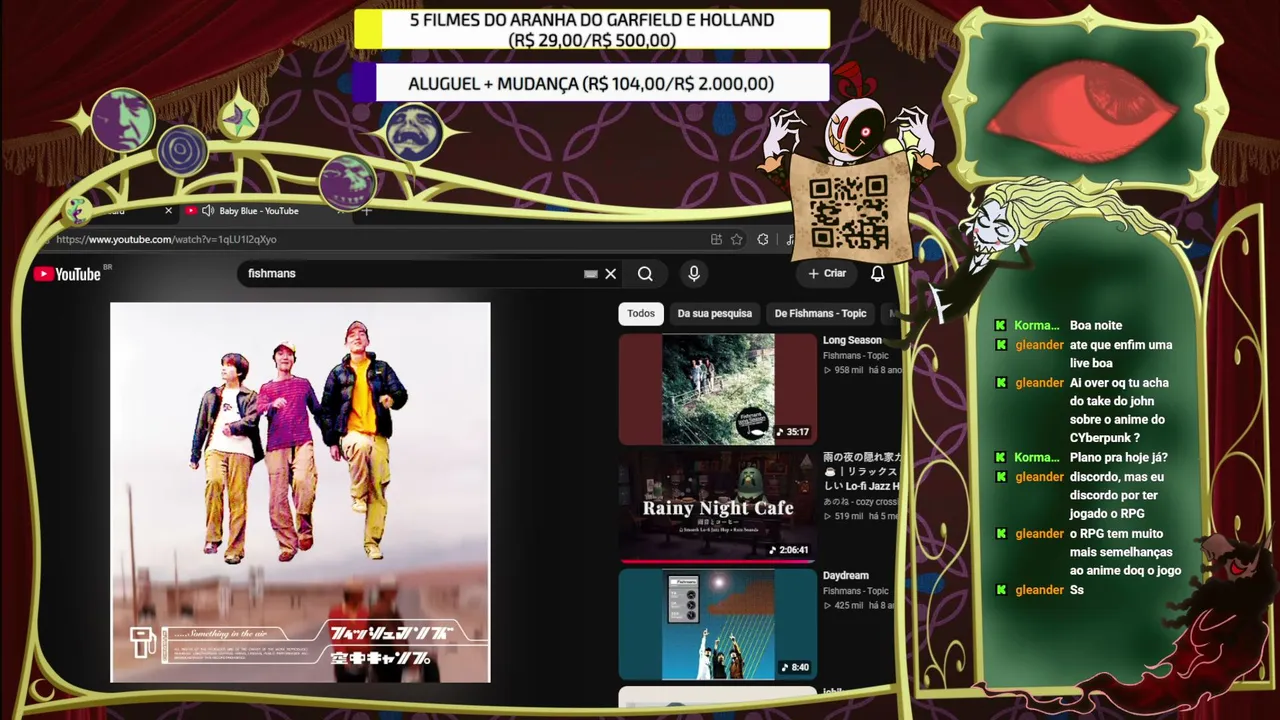Open the Daydream video thumbnail
This screenshot has height=720, width=1280.
point(718,624)
